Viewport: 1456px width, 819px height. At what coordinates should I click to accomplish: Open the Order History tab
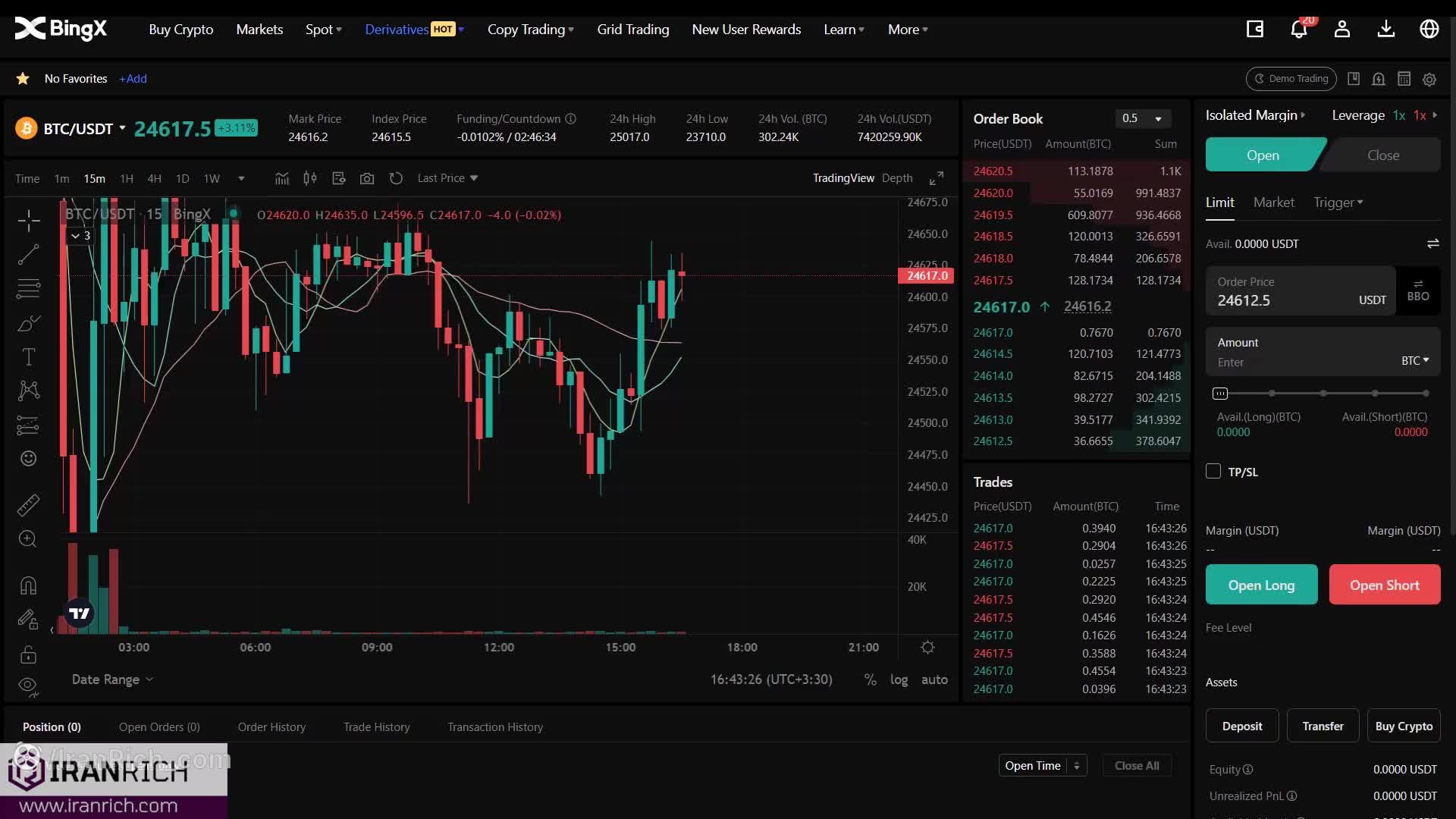271,726
